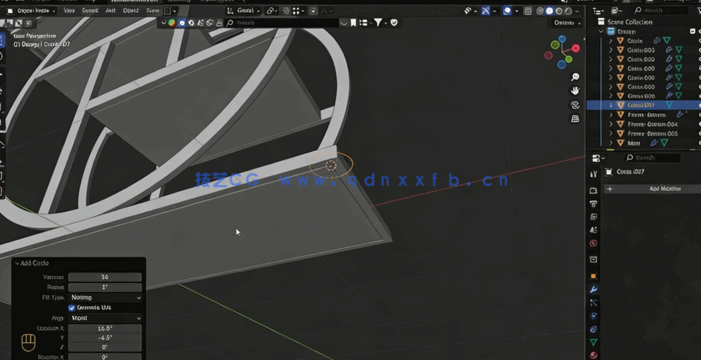701x360 pixels.
Task: Click the search field below viewport header
Action: pos(282,22)
